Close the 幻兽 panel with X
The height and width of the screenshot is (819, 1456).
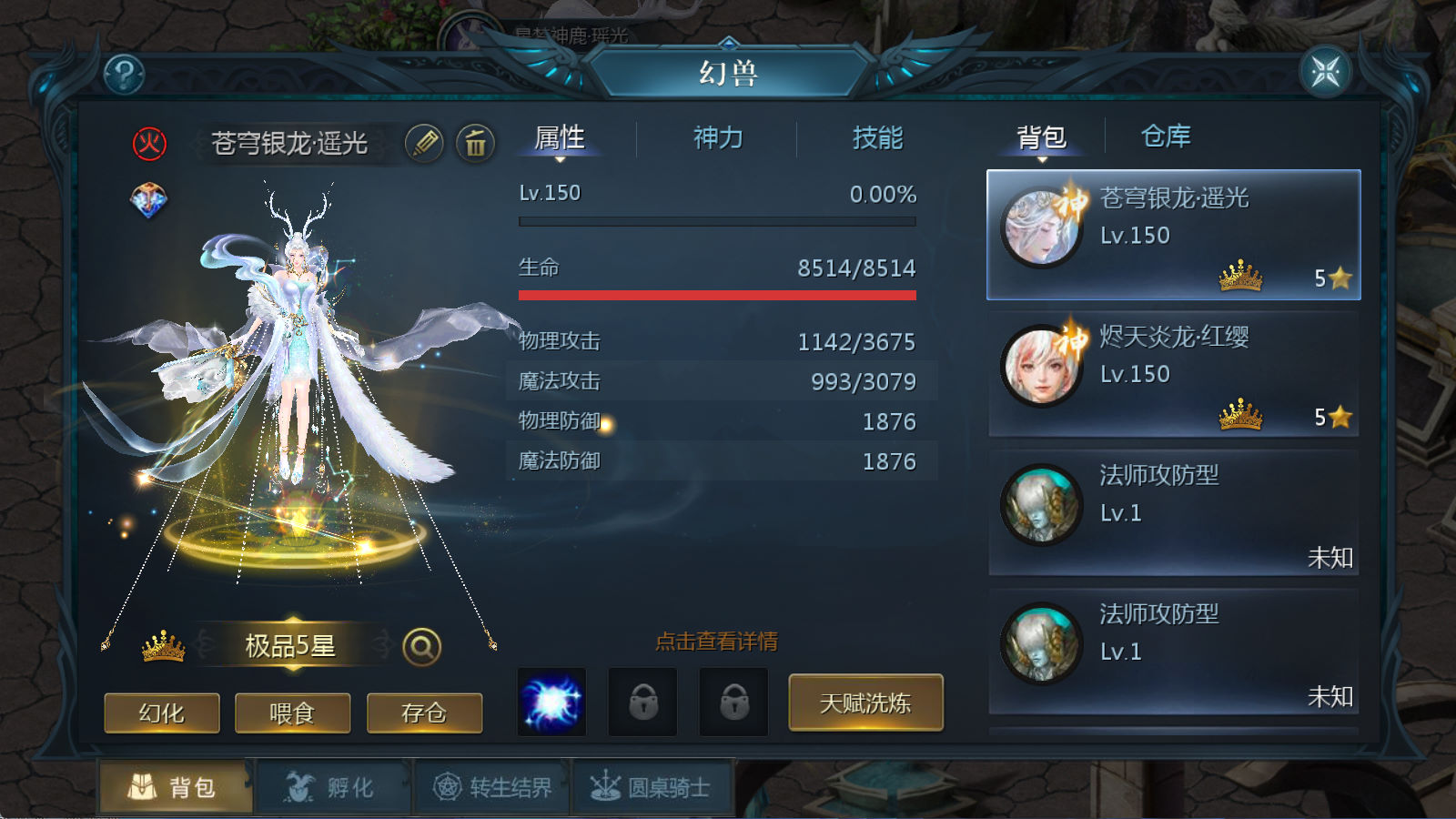pyautogui.click(x=1326, y=72)
